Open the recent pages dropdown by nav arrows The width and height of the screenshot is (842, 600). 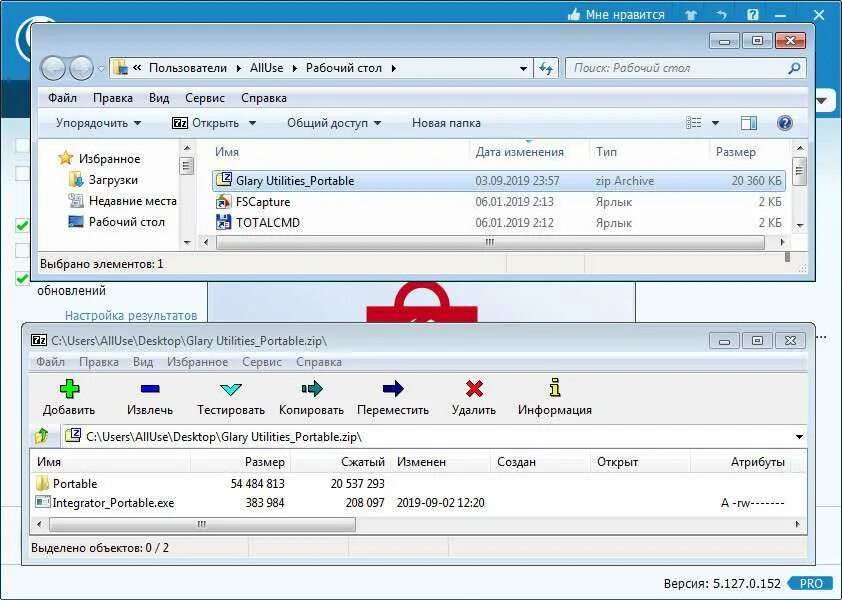[x=101, y=69]
